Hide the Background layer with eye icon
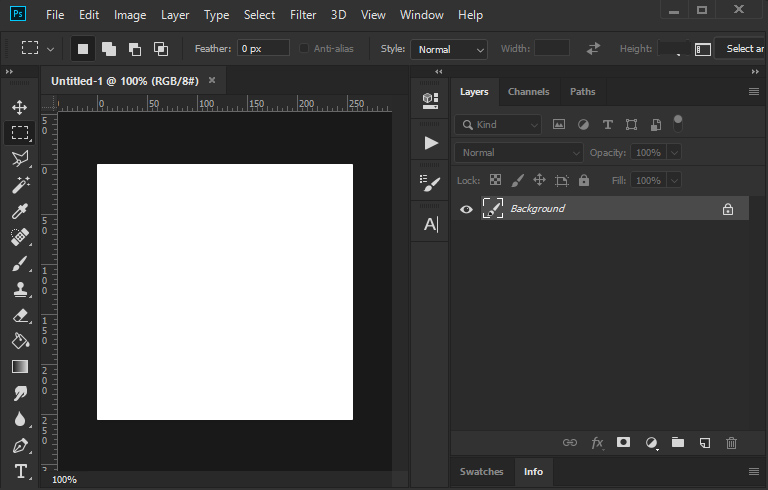This screenshot has width=768, height=490. pyautogui.click(x=466, y=209)
